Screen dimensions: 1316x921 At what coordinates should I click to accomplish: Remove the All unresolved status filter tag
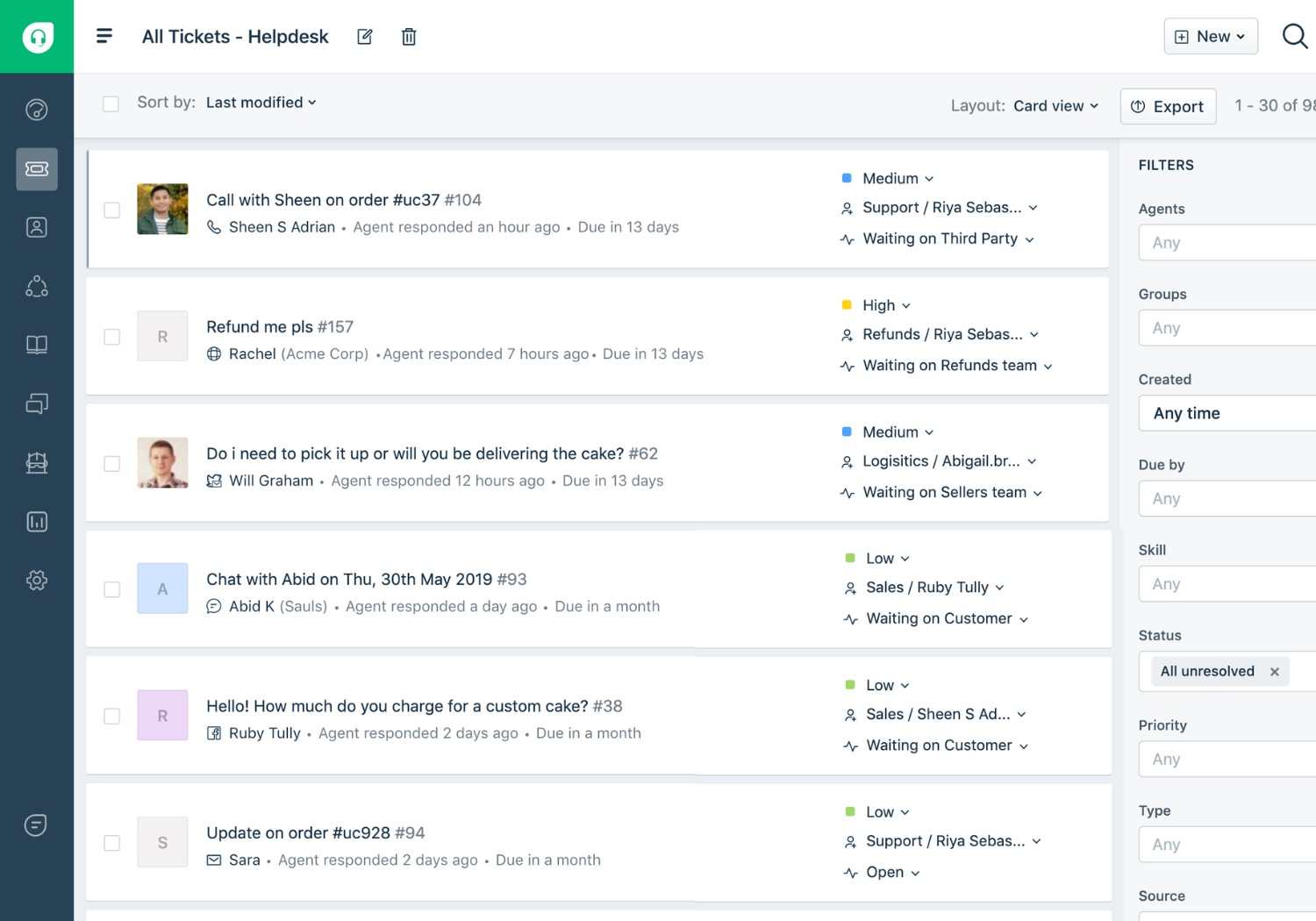[x=1274, y=672]
